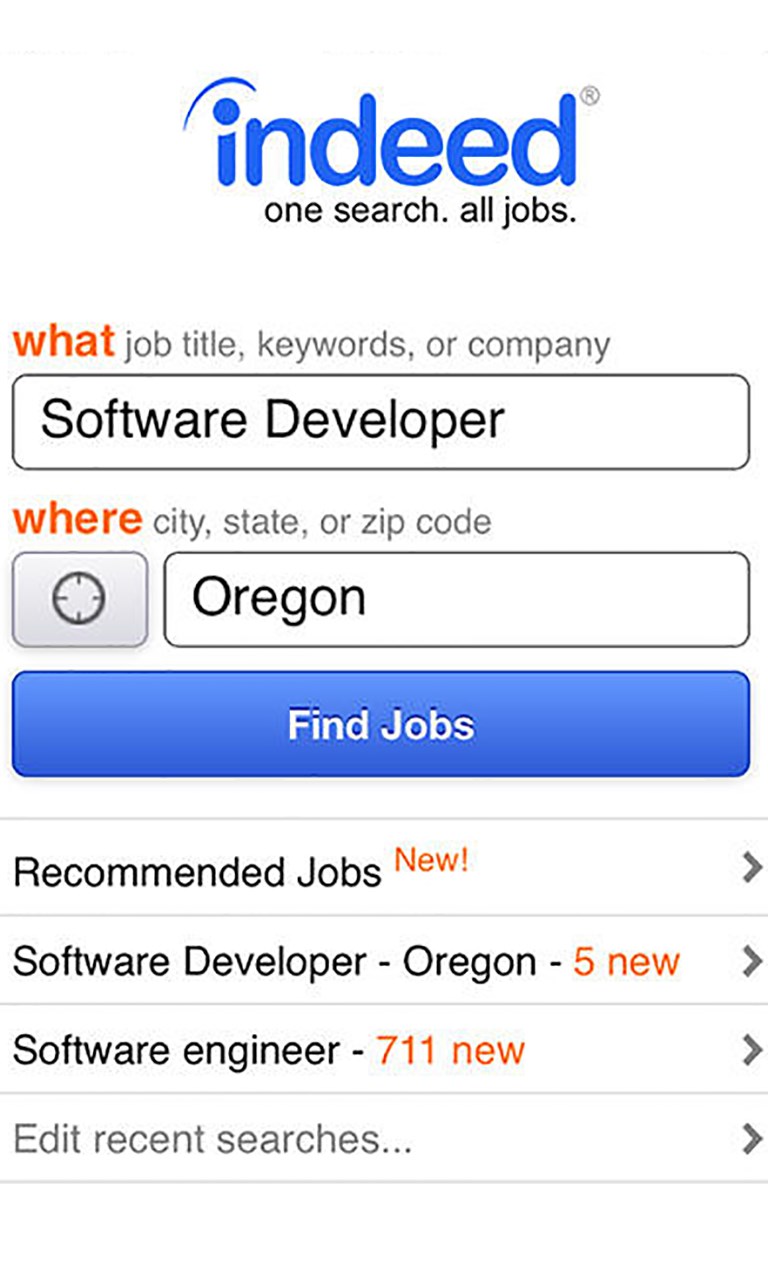Select Edit recent searches...
Viewport: 768px width, 1280px height.
point(384,1138)
